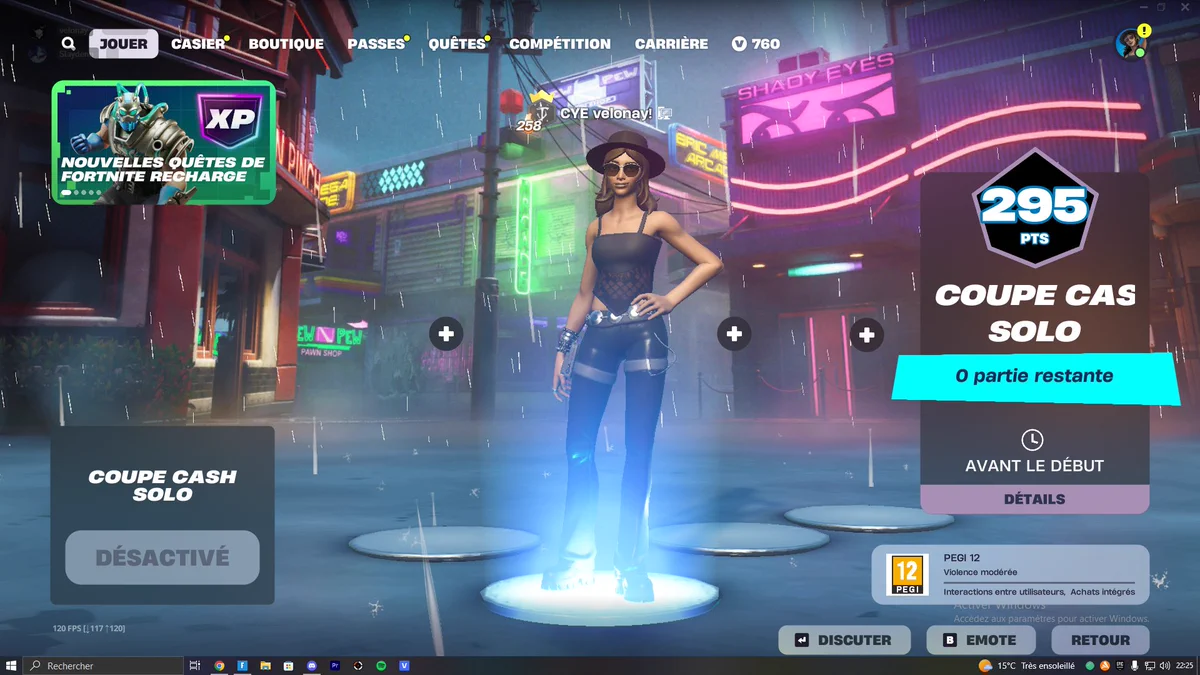Click the 0 partie restante banner

1034,376
